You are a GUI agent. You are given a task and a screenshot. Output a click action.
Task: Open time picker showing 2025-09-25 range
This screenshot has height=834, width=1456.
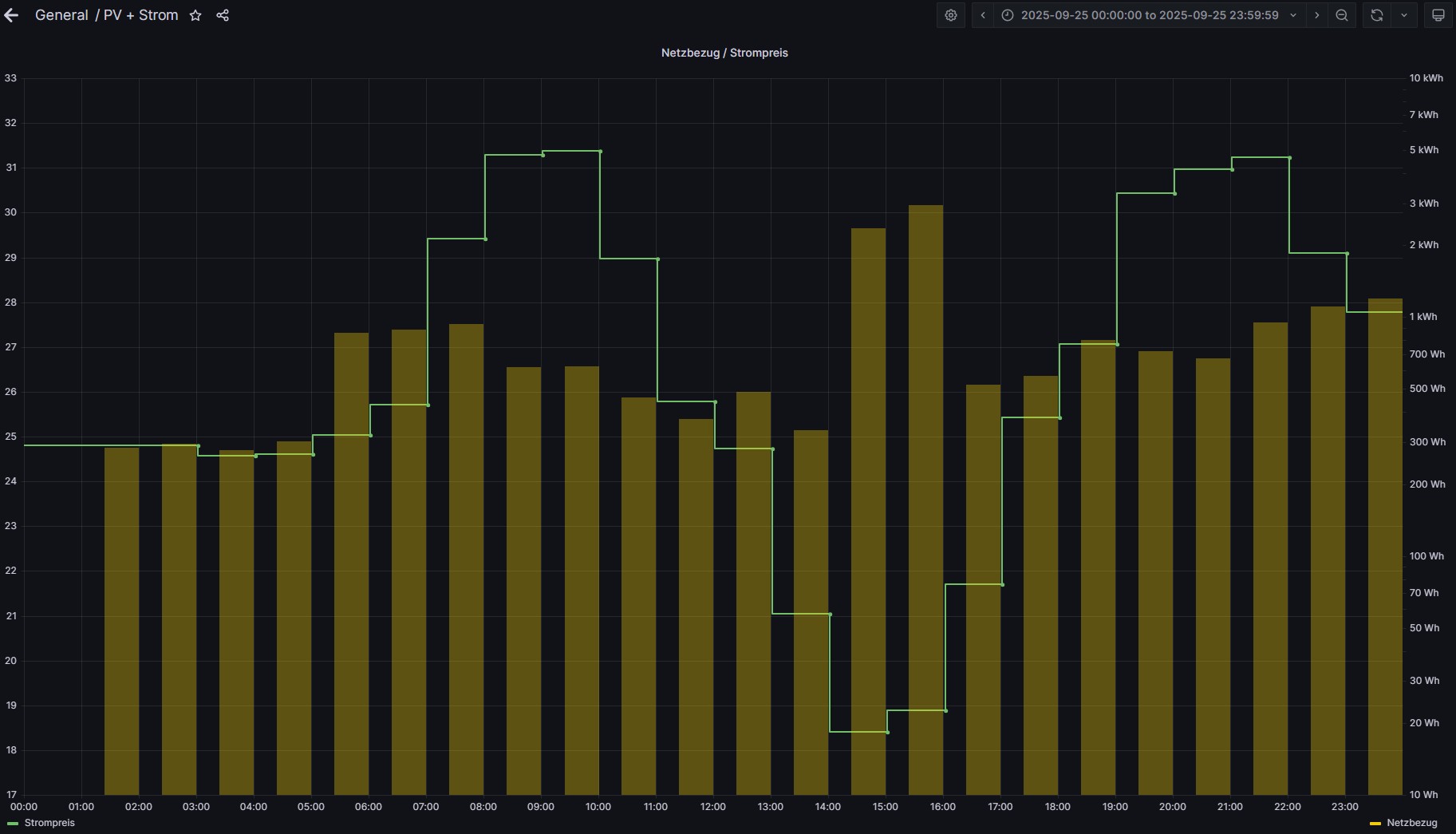click(1149, 15)
